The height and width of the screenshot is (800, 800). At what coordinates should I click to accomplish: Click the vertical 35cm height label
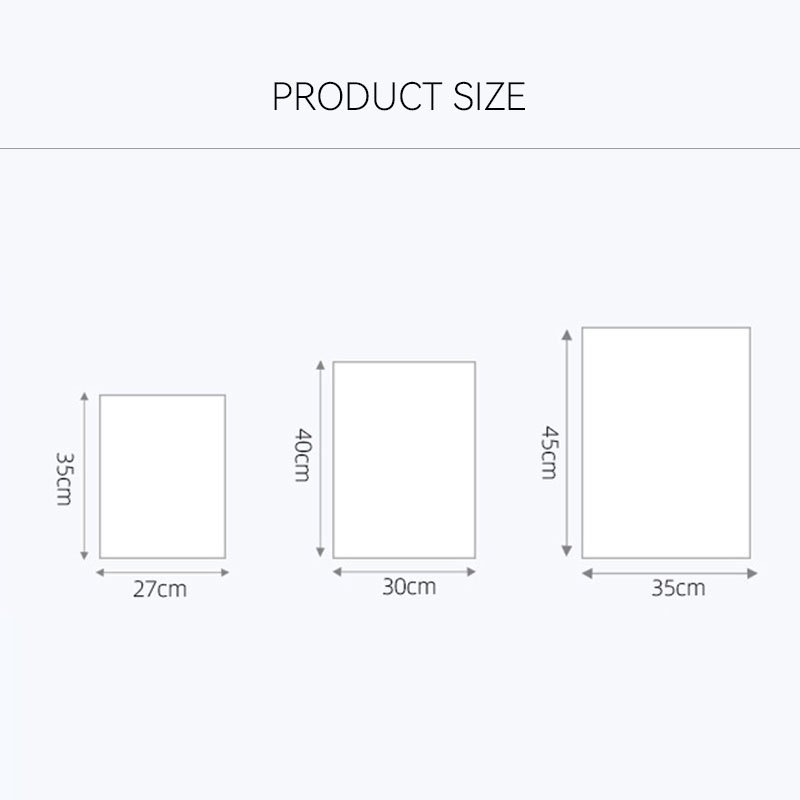pyautogui.click(x=65, y=479)
